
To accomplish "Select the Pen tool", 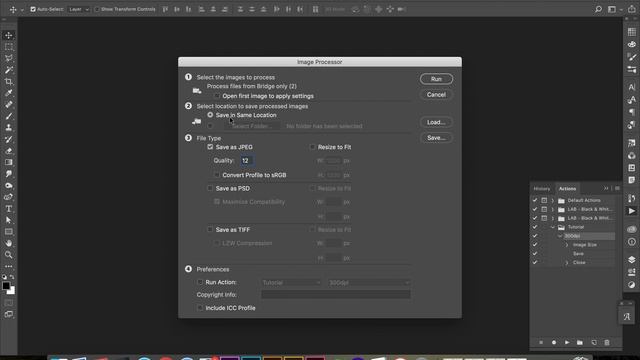I will click(9, 197).
